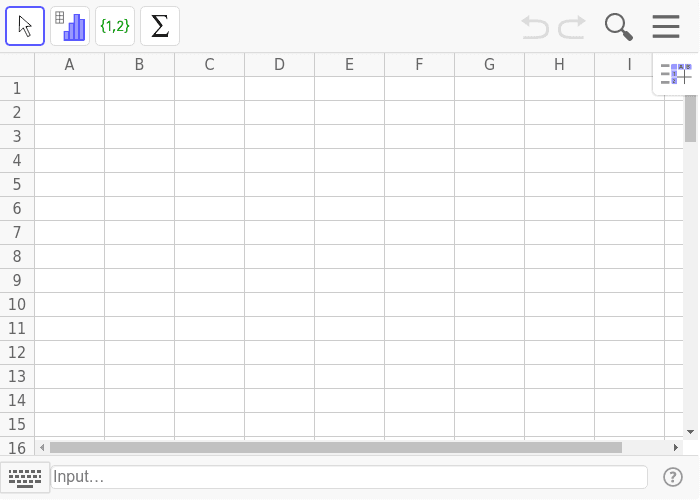Click the vertical scrollbar down arrow

(690, 432)
